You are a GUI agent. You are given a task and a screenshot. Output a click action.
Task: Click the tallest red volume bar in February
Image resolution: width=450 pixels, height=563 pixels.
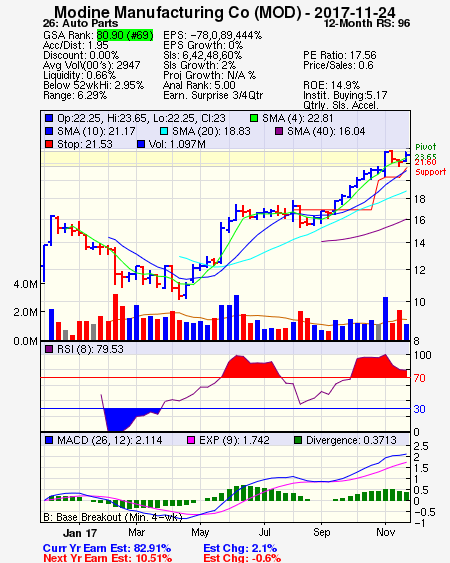tap(115, 317)
